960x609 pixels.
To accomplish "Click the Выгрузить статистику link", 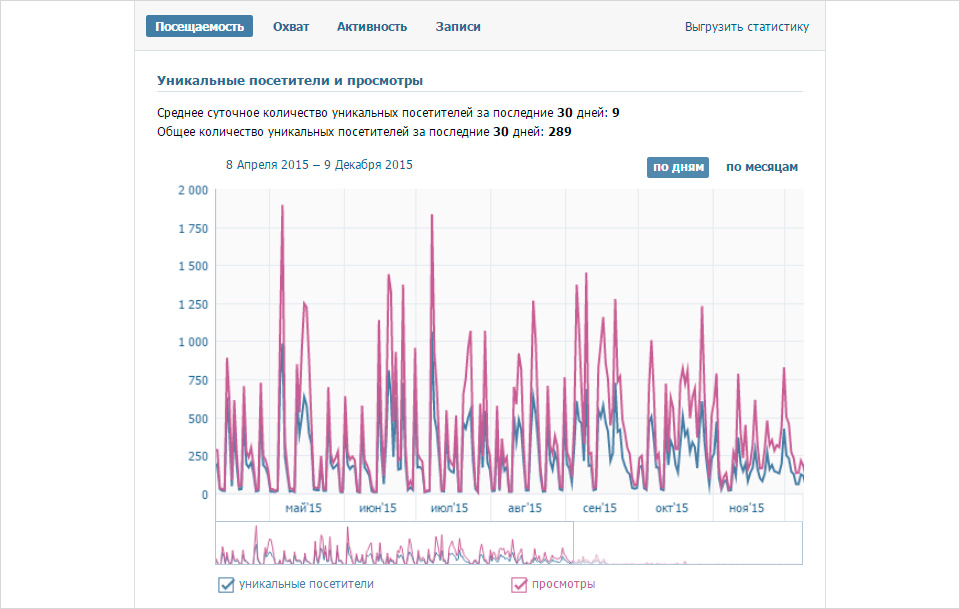I will (746, 27).
